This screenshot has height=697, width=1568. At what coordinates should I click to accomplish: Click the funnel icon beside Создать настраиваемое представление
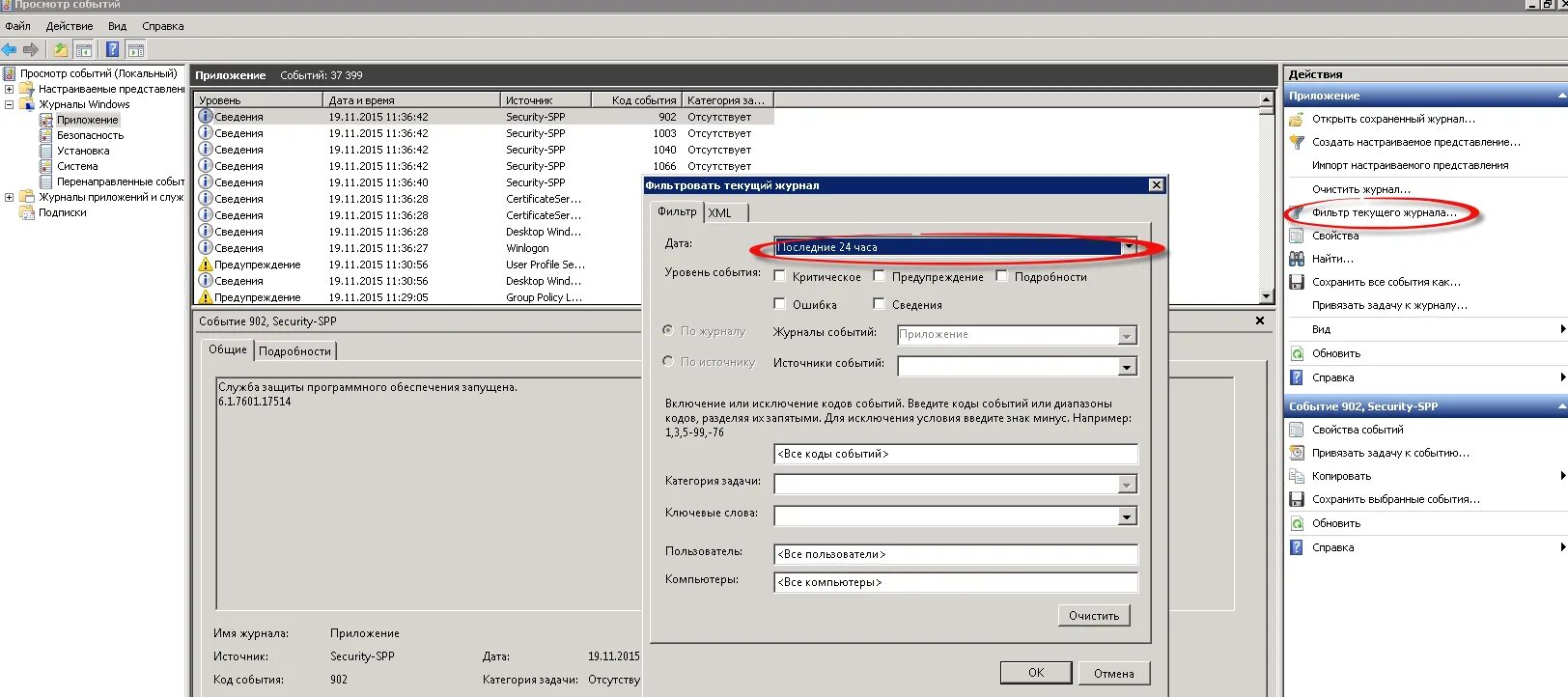(x=1297, y=142)
